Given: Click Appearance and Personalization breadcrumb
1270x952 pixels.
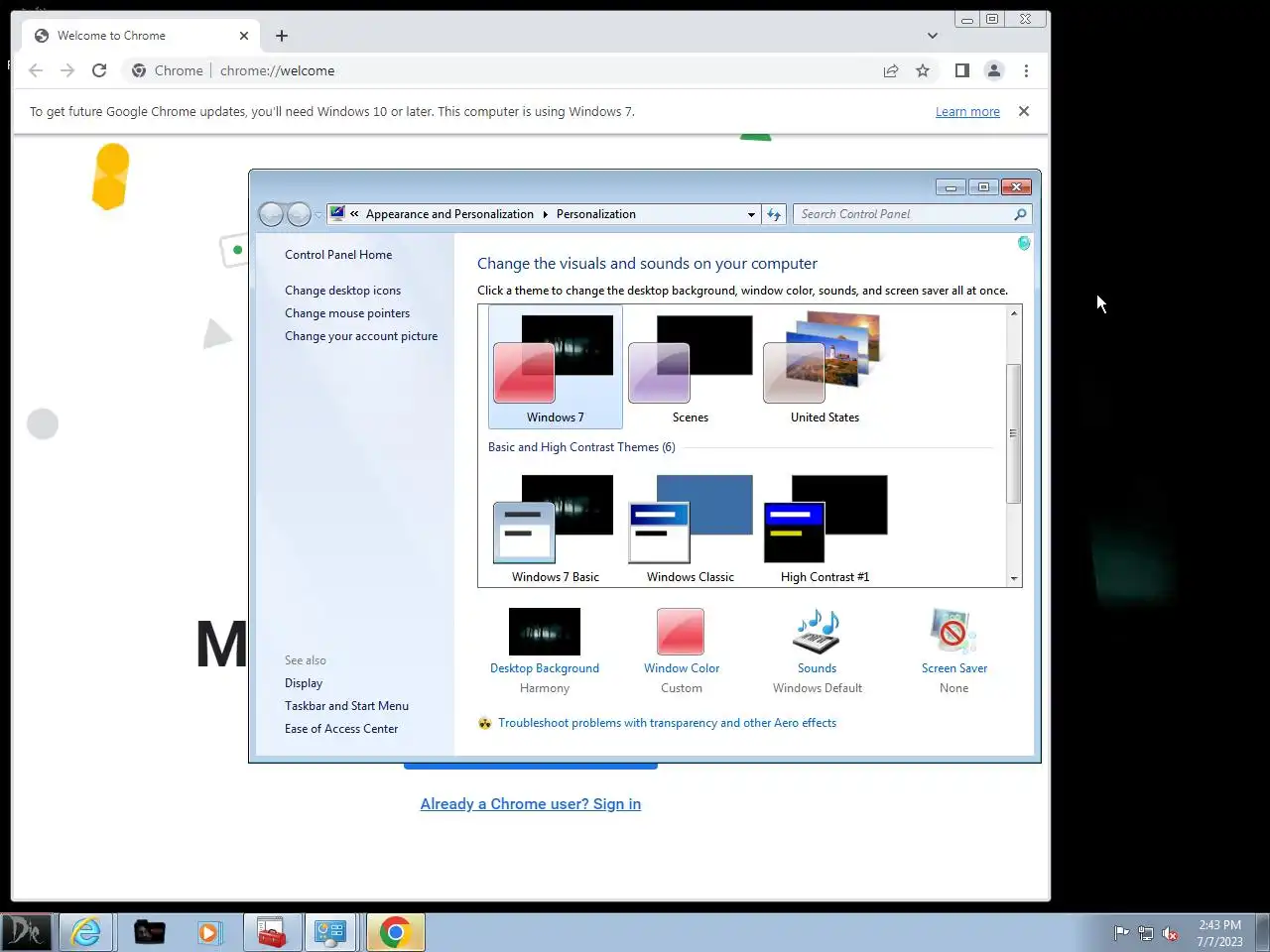Looking at the screenshot, I should (x=449, y=214).
